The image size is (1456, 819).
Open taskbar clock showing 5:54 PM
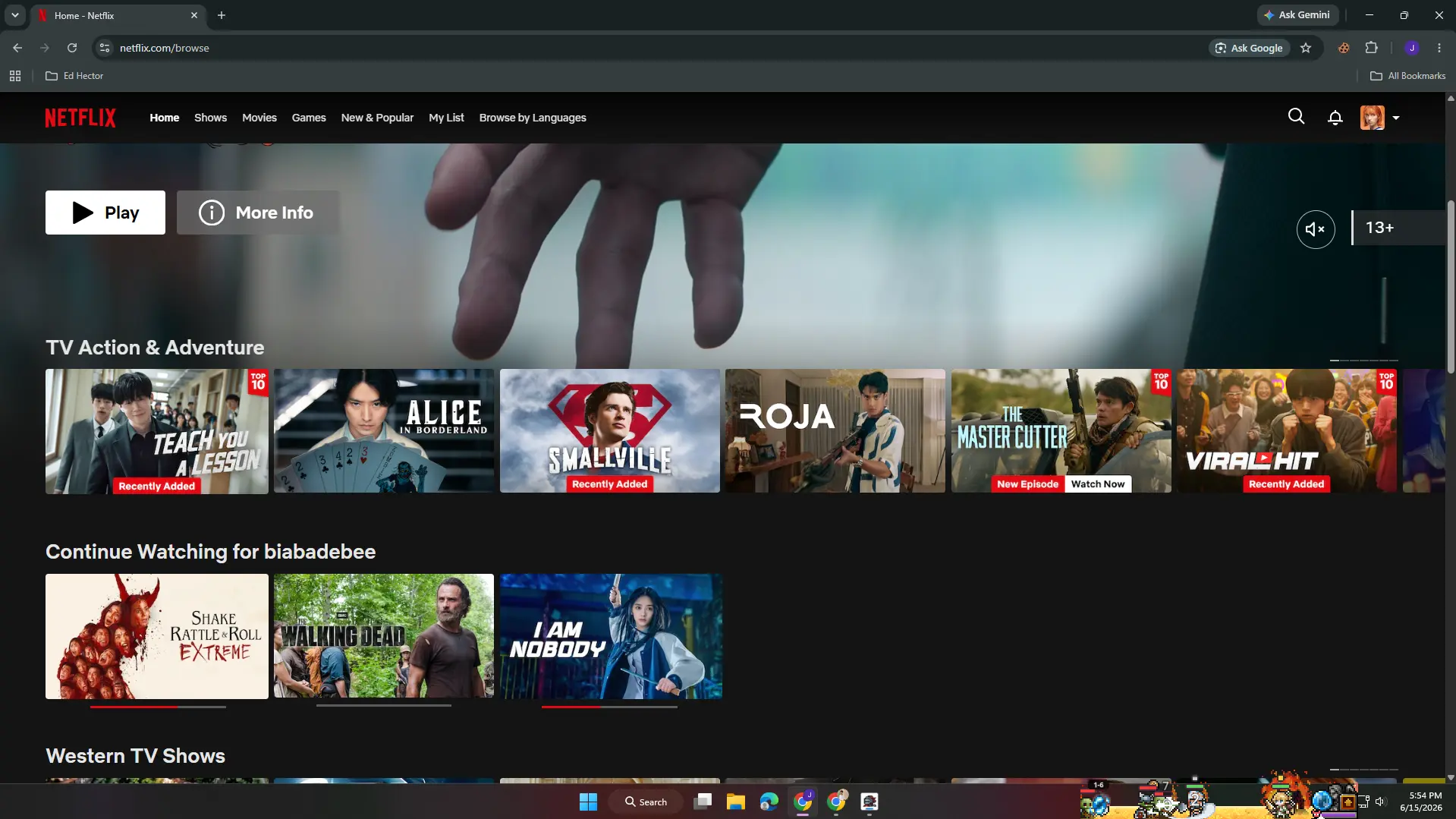click(1420, 802)
